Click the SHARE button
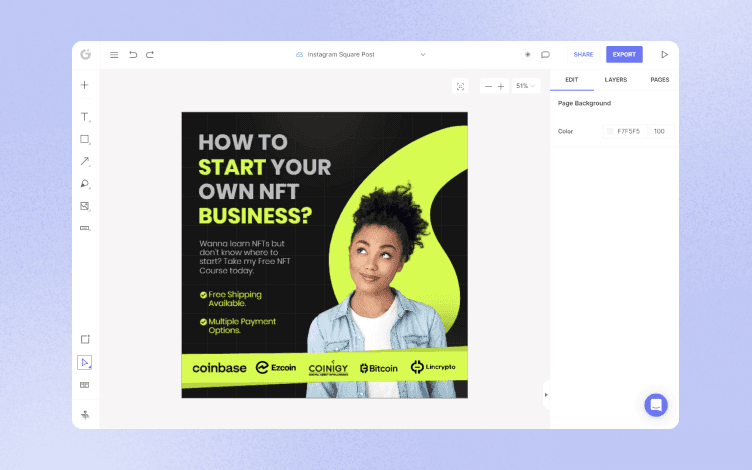Image resolution: width=752 pixels, height=470 pixels. point(583,55)
